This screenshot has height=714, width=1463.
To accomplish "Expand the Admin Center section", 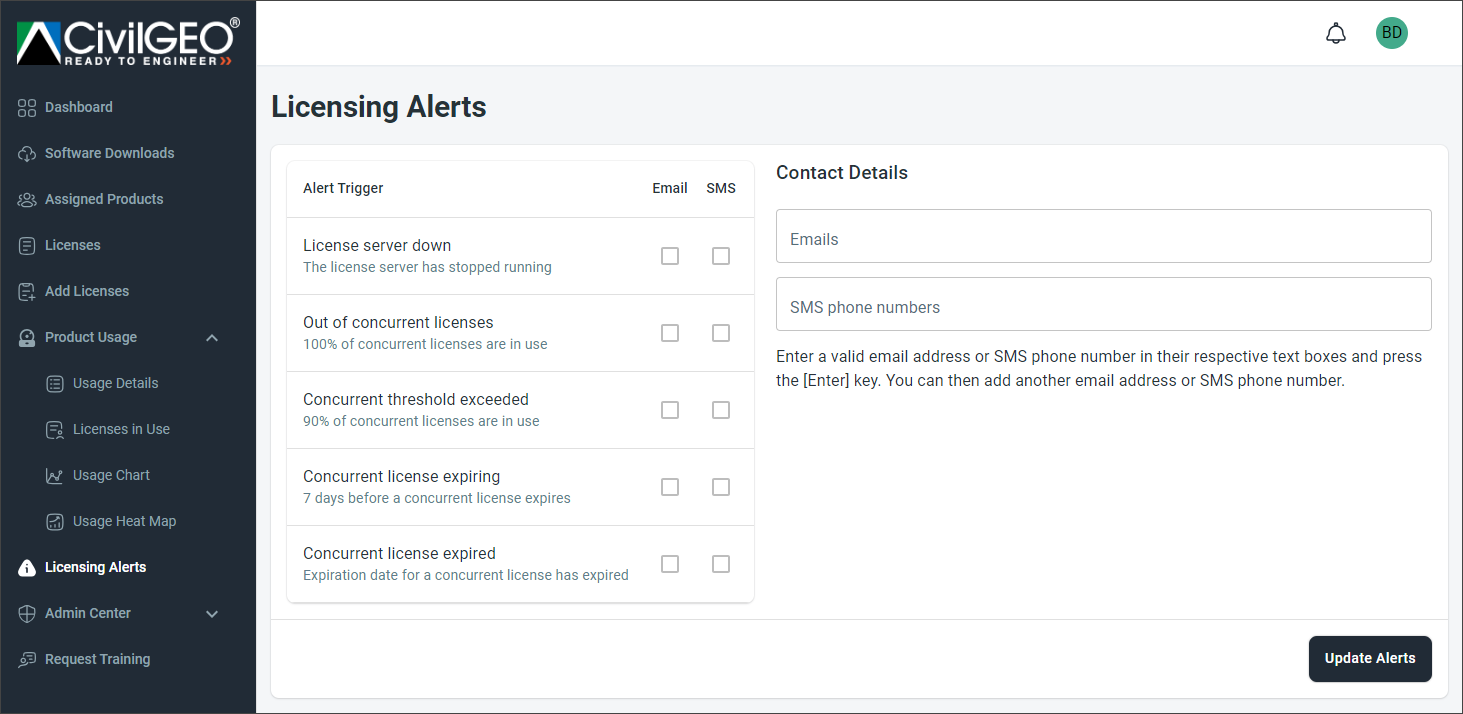I will [x=211, y=613].
